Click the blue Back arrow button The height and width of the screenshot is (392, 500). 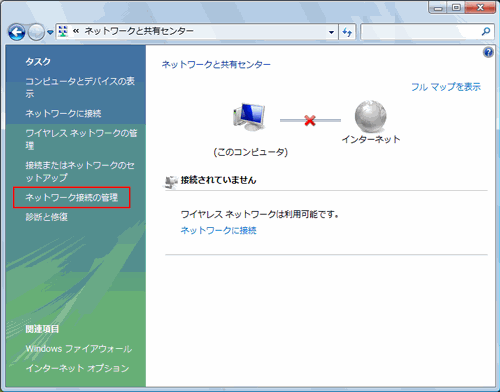tap(17, 32)
